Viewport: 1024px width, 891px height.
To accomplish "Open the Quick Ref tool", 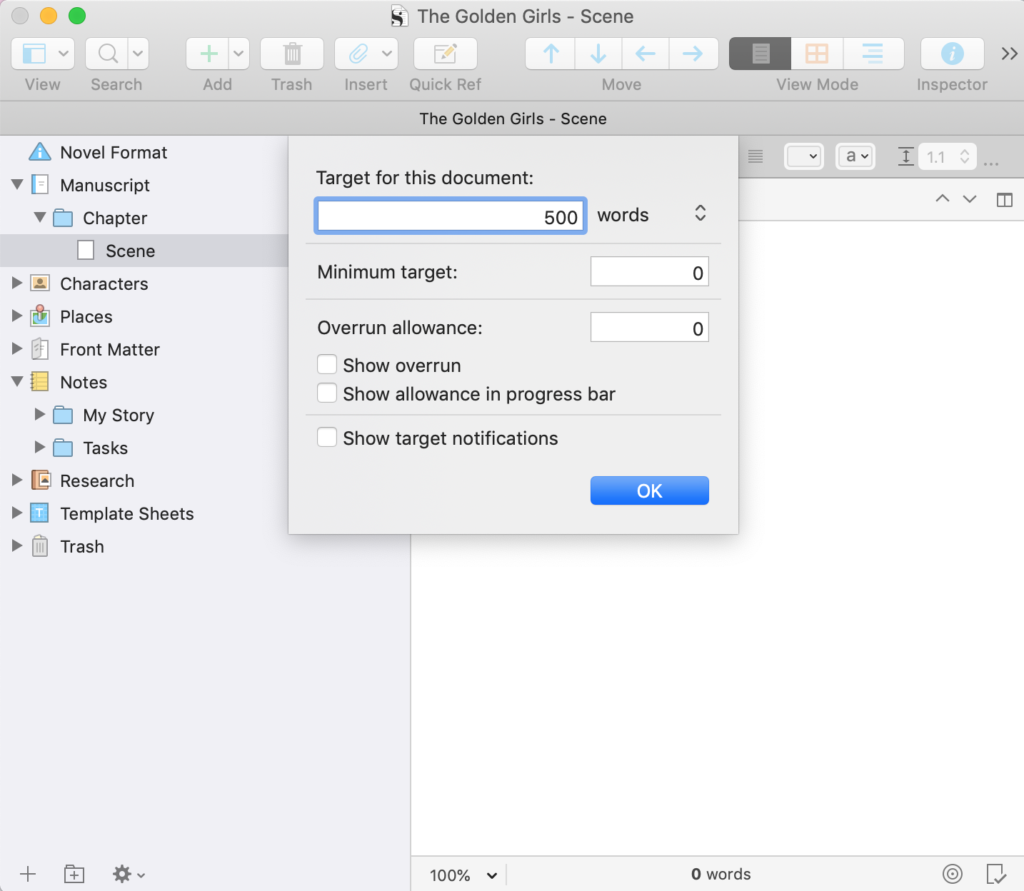I will [445, 54].
